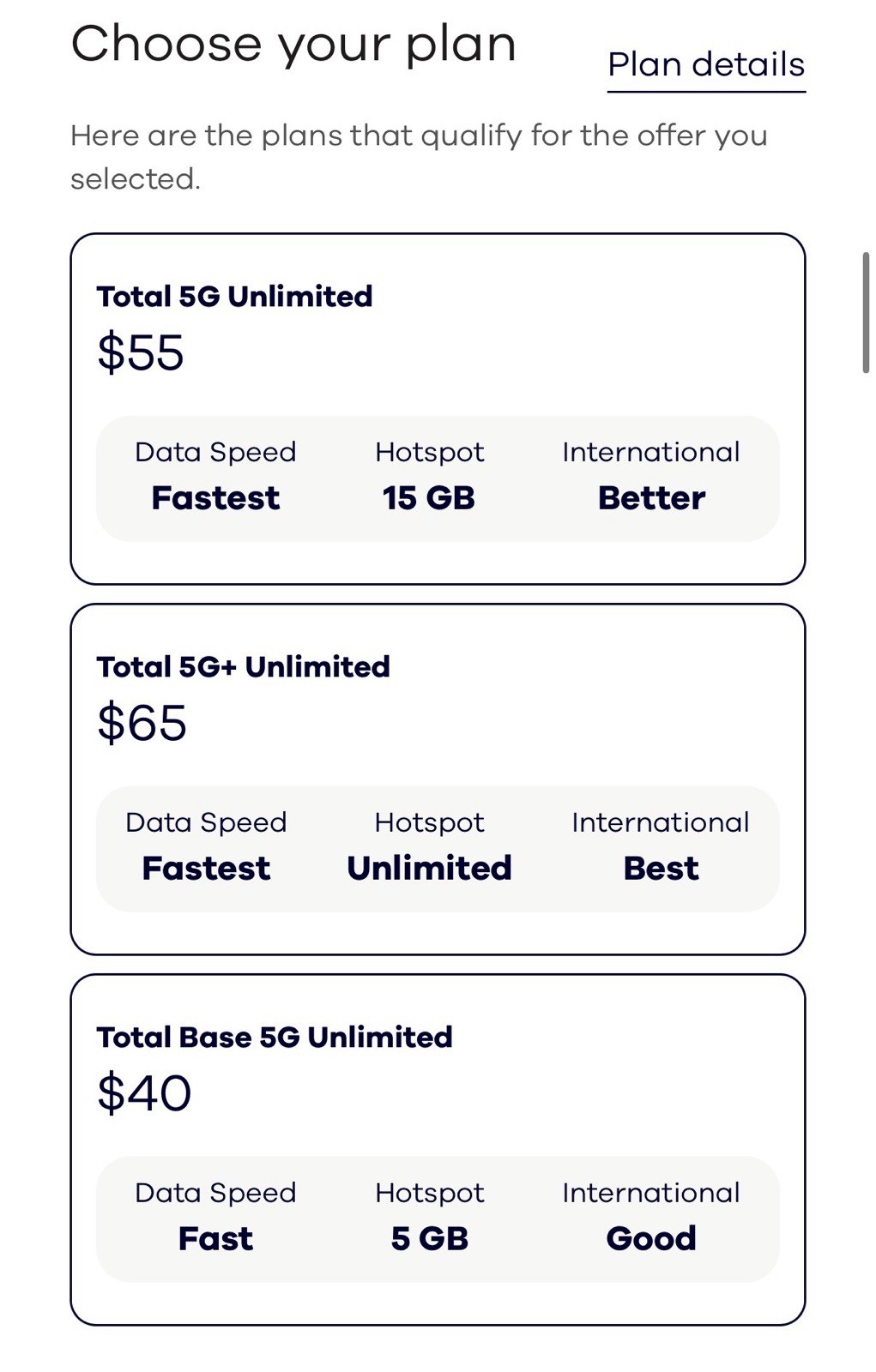
Task: Tap the $65 plan price
Action: 142,723
